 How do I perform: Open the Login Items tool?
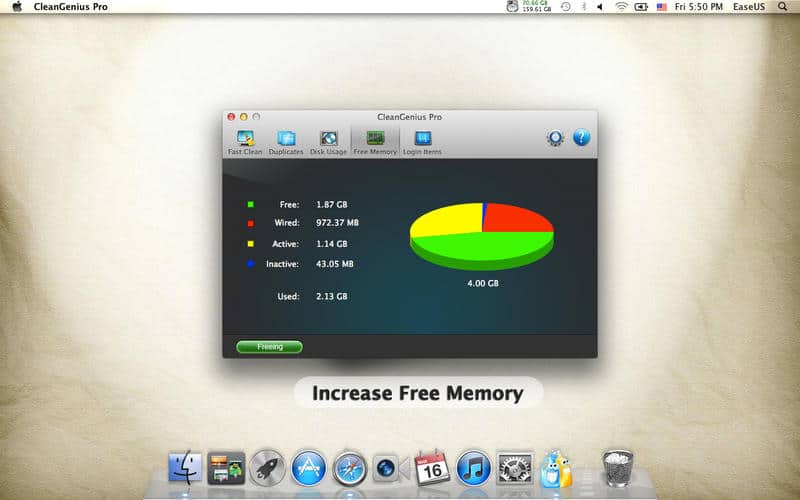click(x=422, y=142)
